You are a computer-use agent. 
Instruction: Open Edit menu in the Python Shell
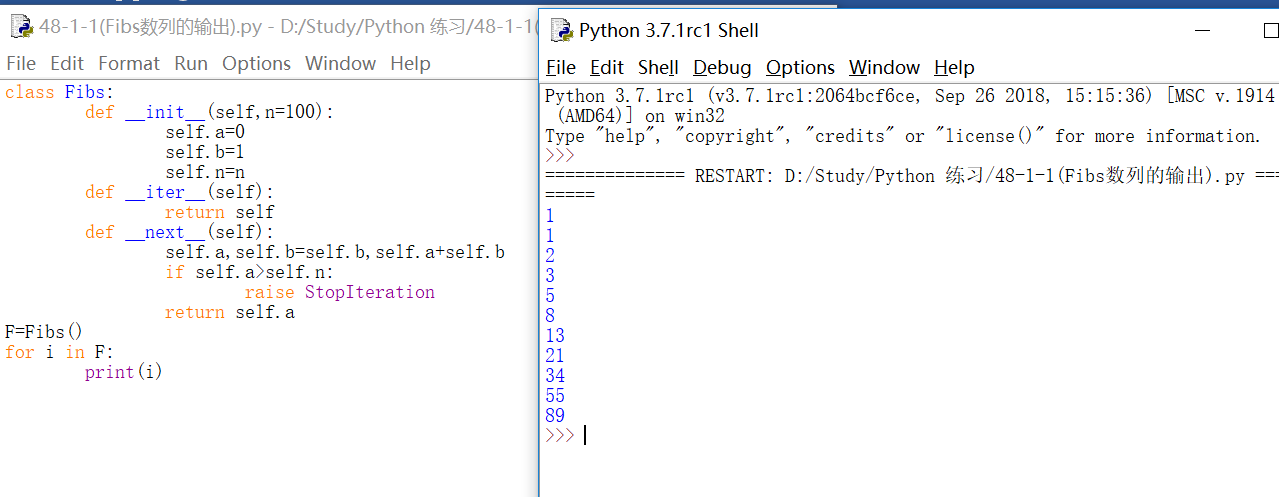(607, 67)
